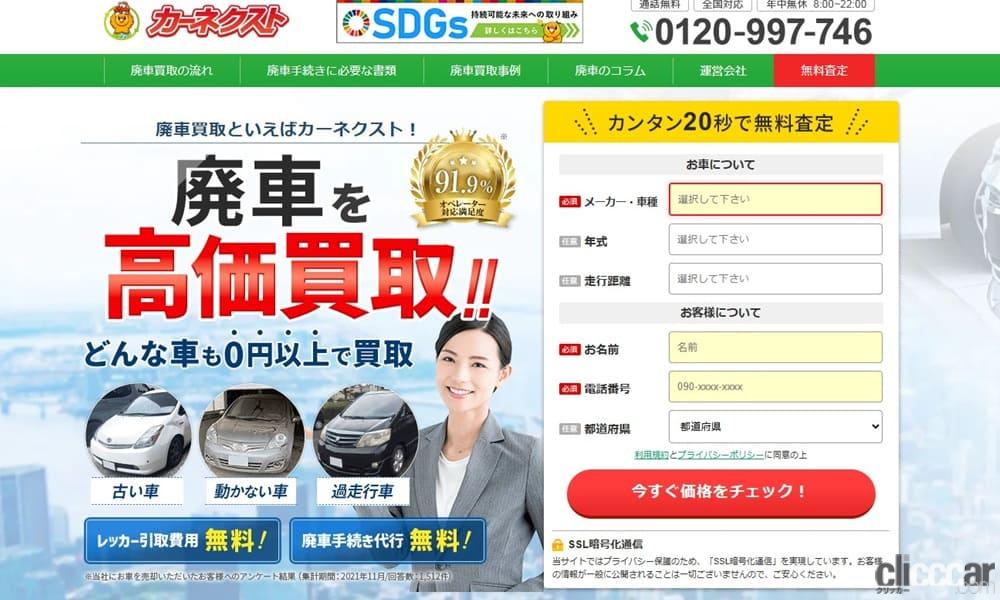This screenshot has width=1000, height=600.
Task: Click the red 無料査定 nav button
Action: coord(824,70)
